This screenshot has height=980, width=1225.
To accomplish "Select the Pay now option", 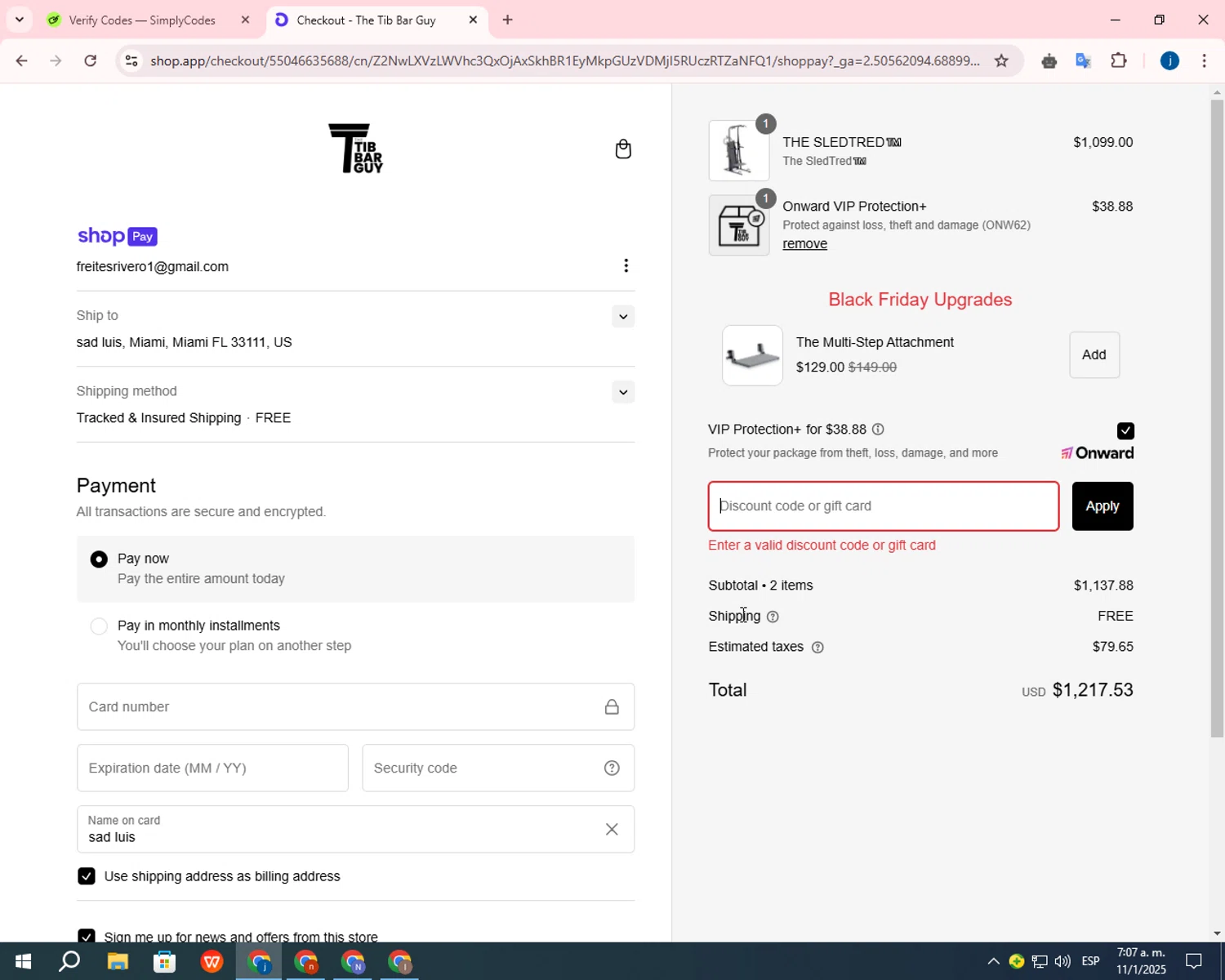I will pyautogui.click(x=99, y=559).
